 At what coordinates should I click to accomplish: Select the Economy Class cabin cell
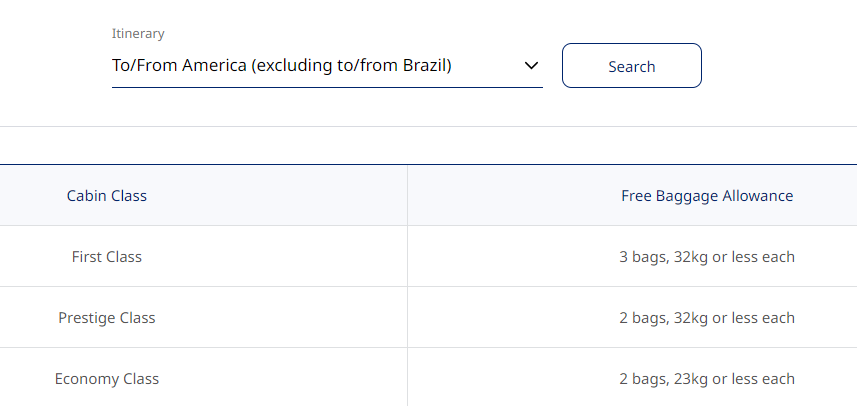click(x=107, y=379)
